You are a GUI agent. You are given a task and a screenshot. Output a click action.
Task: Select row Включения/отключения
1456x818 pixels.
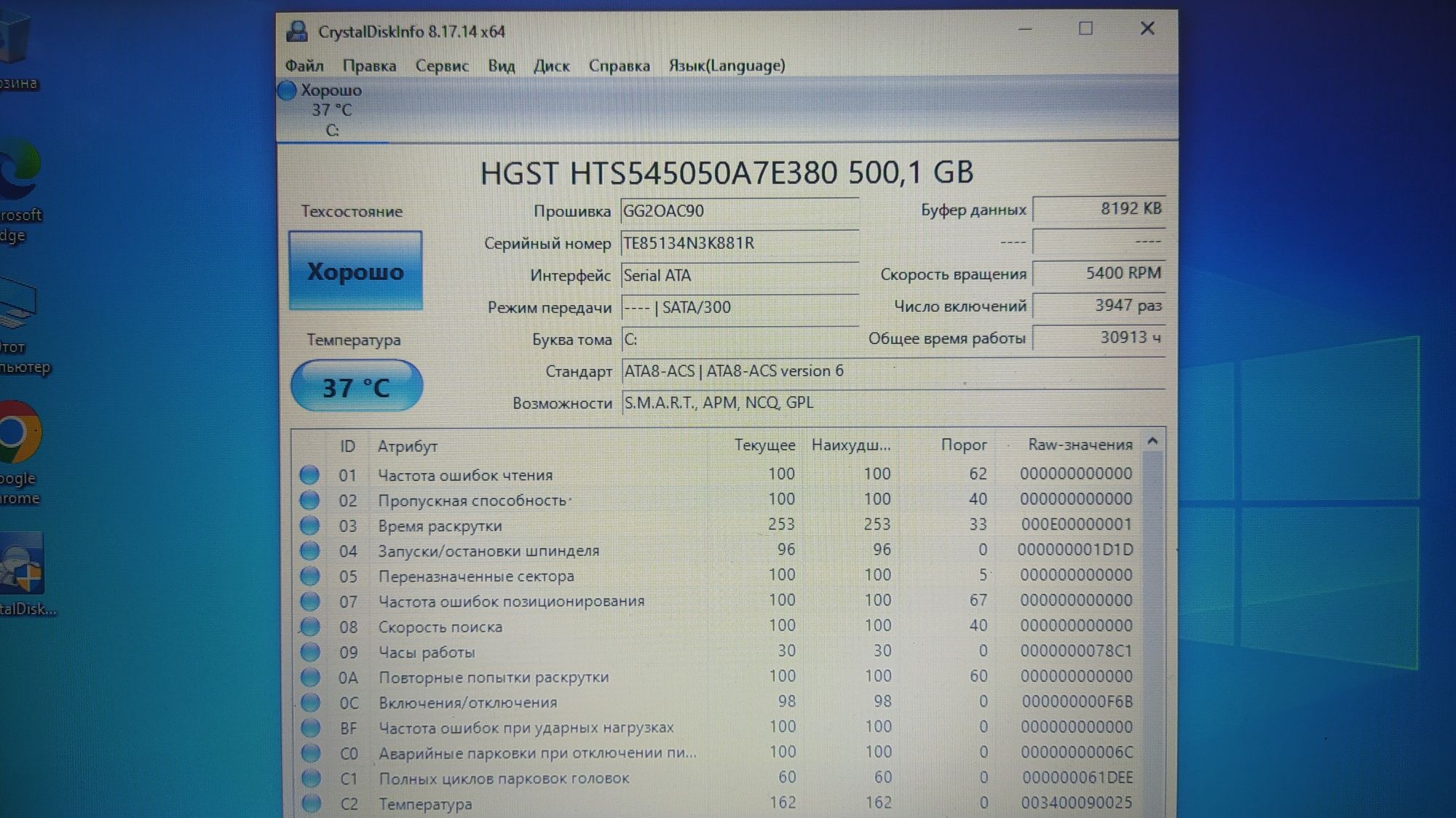(x=716, y=702)
